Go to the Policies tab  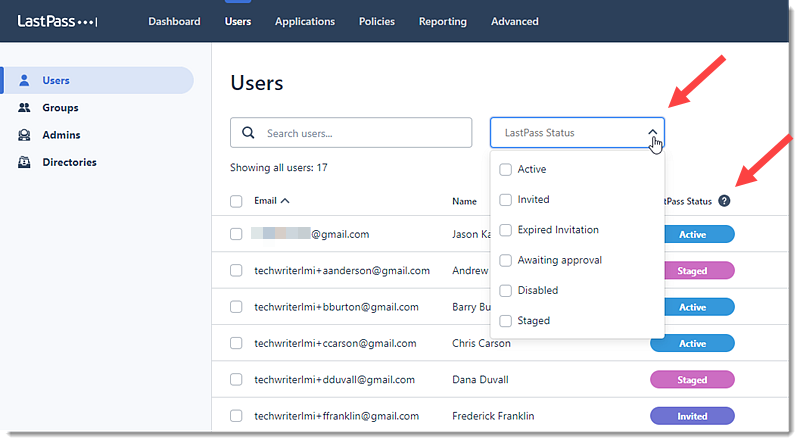click(x=377, y=21)
